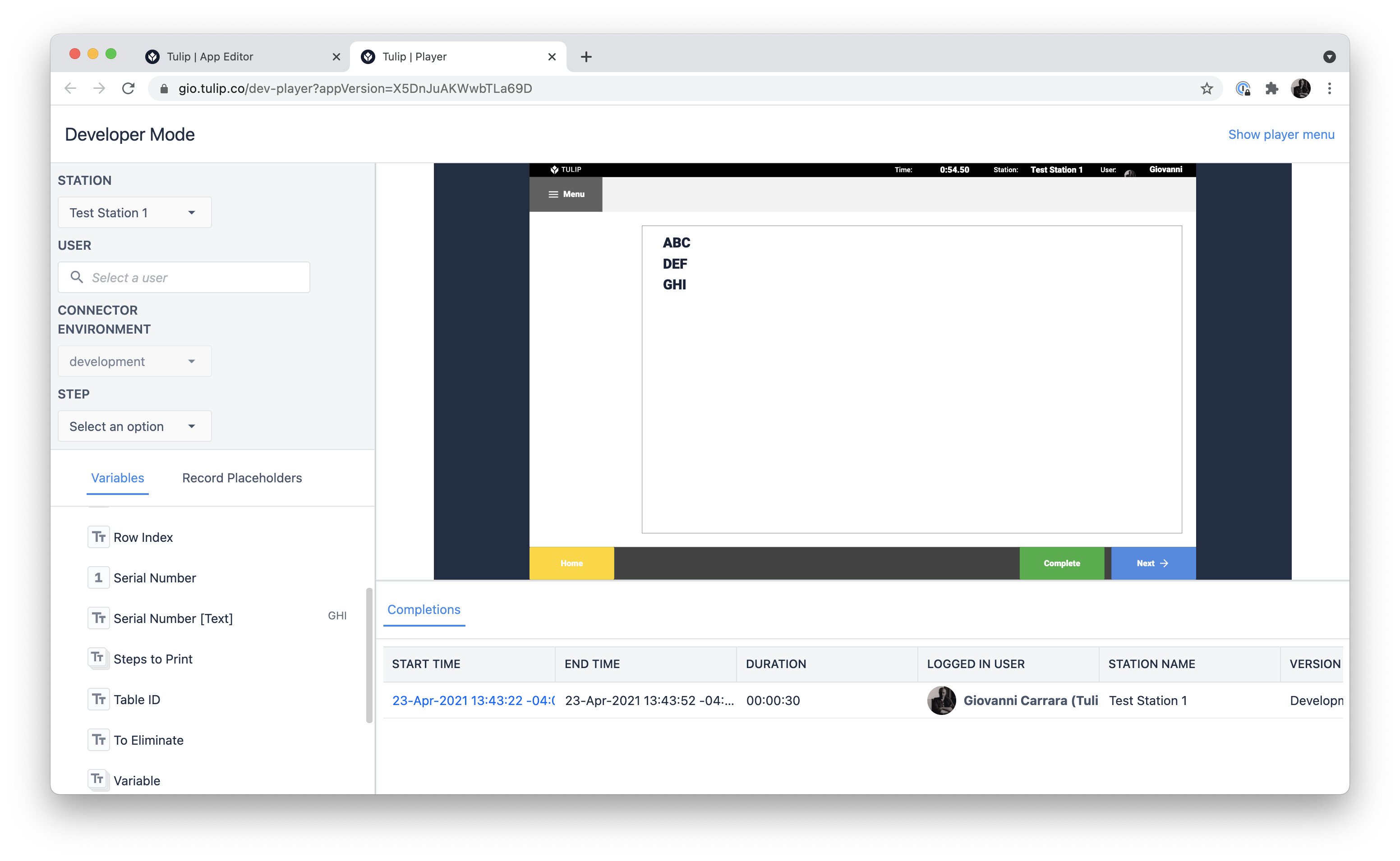Screen dimensions: 1400x861
Task: Click the Chrome profile avatar icon
Action: click(1300, 88)
